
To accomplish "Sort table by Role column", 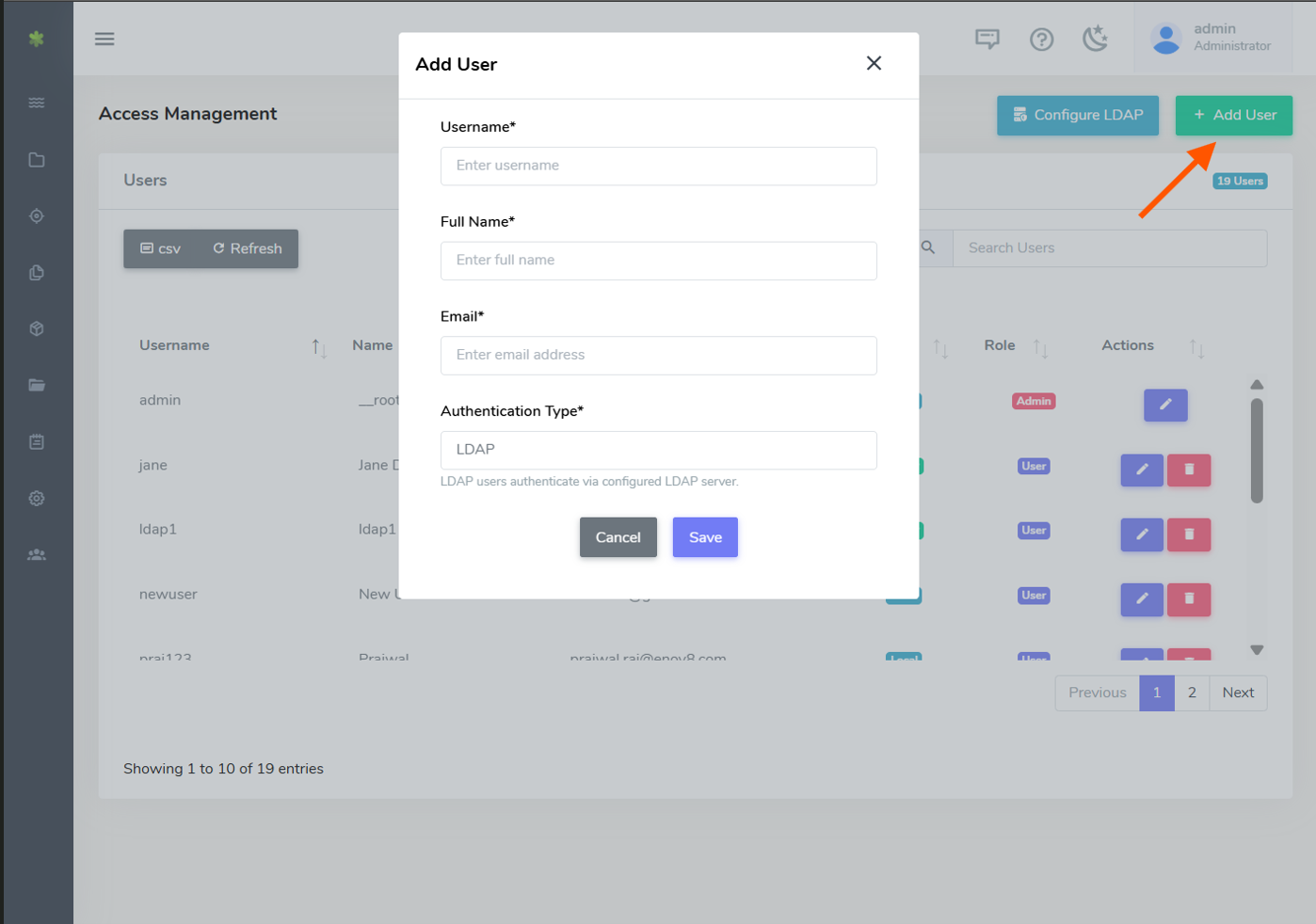I will (x=1040, y=347).
